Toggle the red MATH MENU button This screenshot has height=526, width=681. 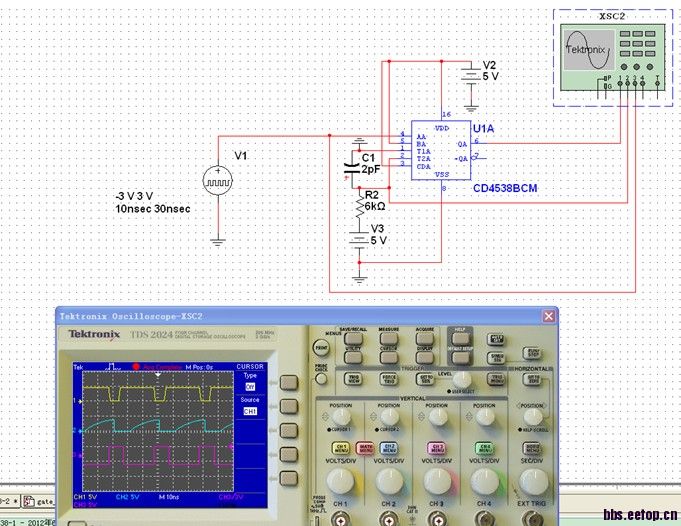click(365, 448)
